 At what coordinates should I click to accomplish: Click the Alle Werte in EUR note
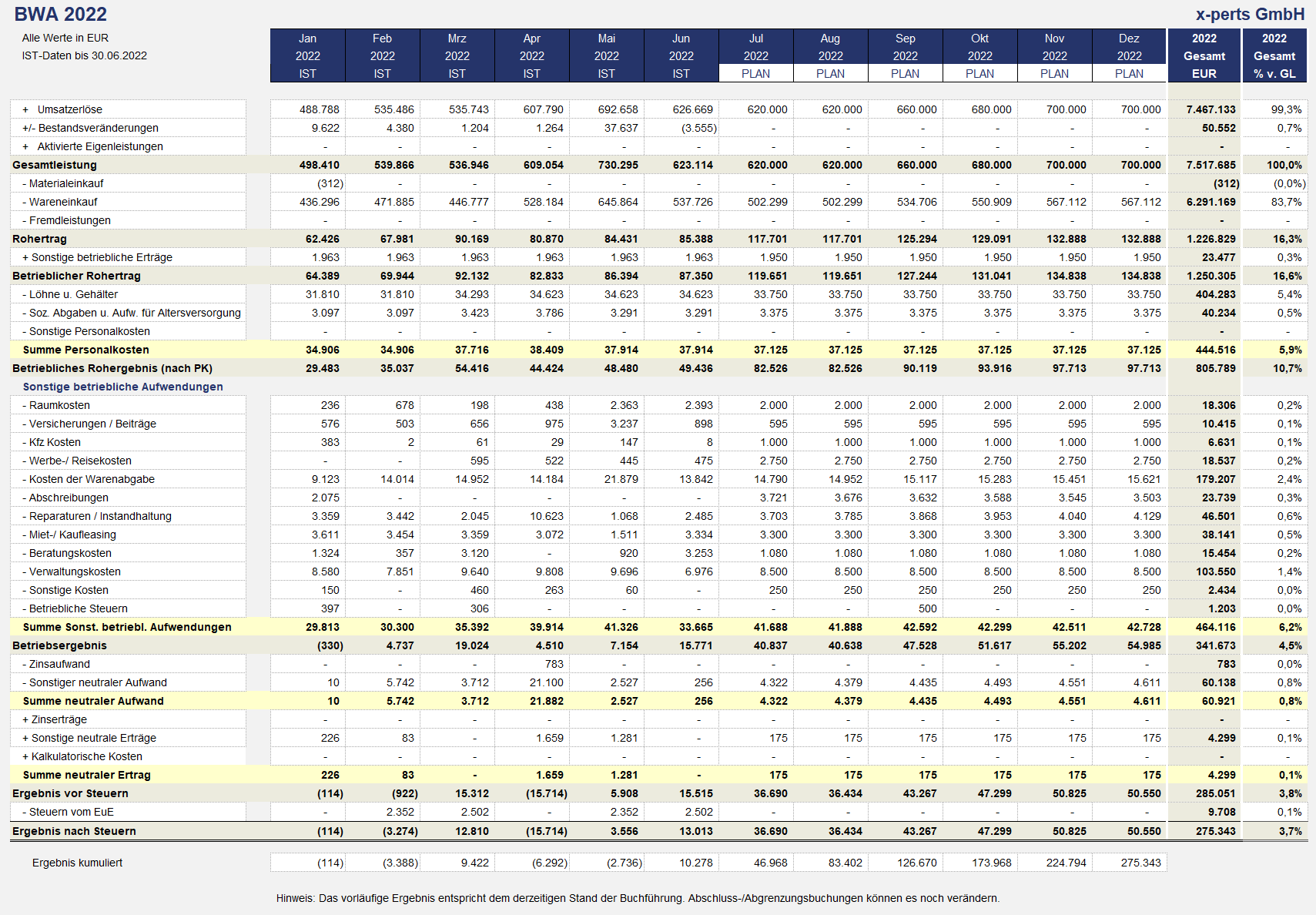(x=65, y=38)
